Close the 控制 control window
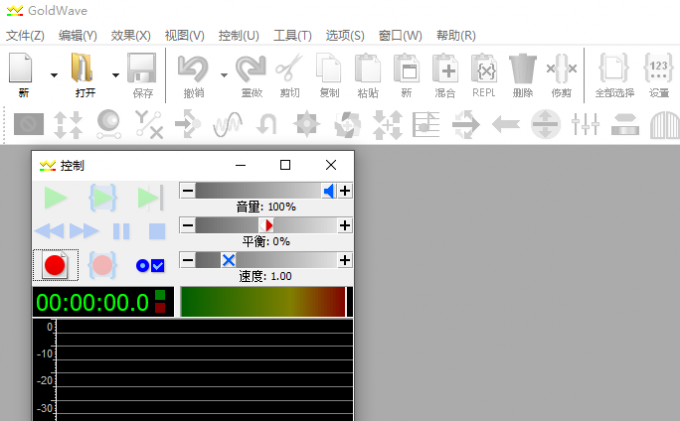The width and height of the screenshot is (680, 421). click(331, 165)
